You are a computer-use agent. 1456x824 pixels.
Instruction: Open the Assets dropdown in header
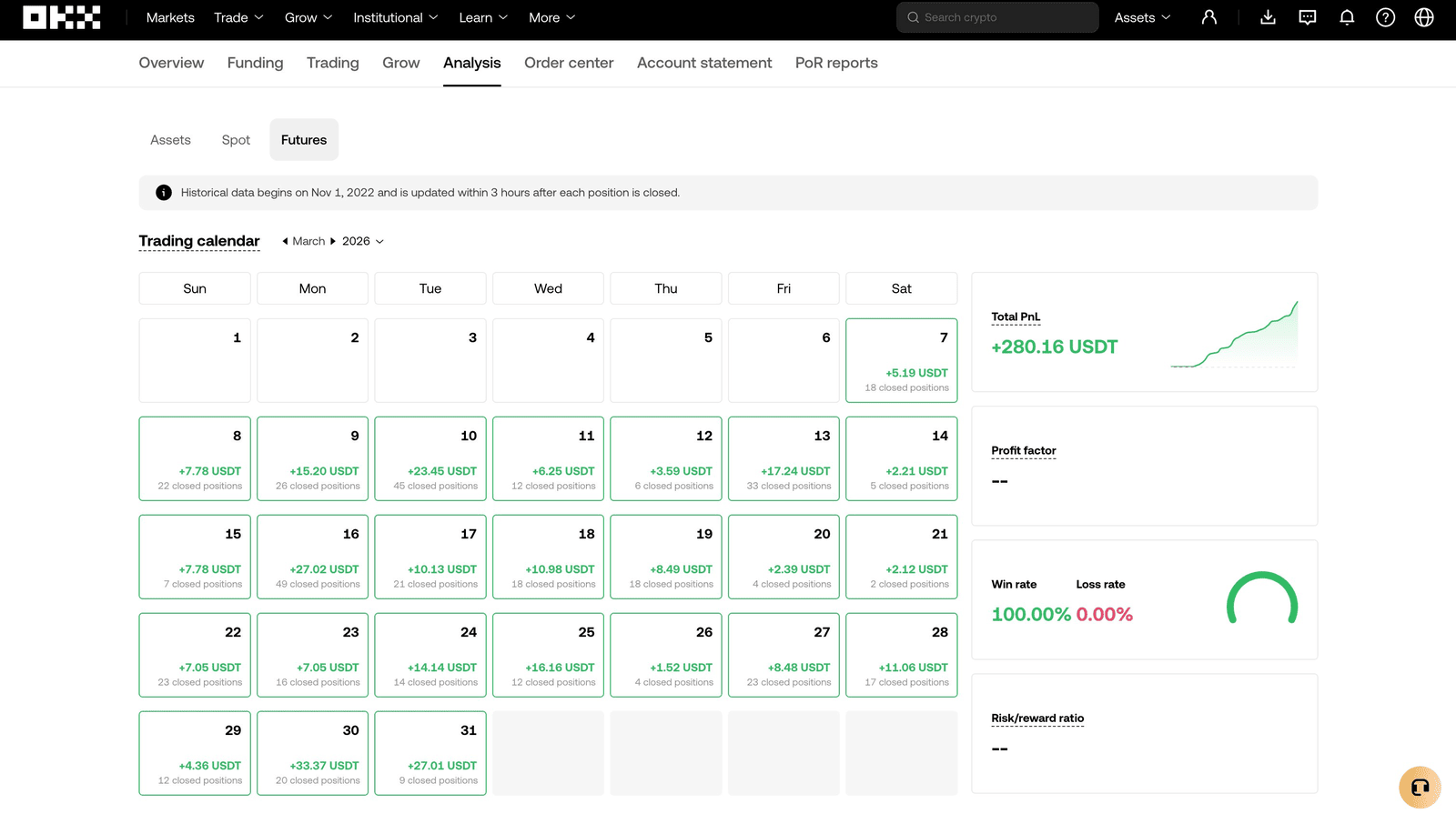[x=1143, y=17]
